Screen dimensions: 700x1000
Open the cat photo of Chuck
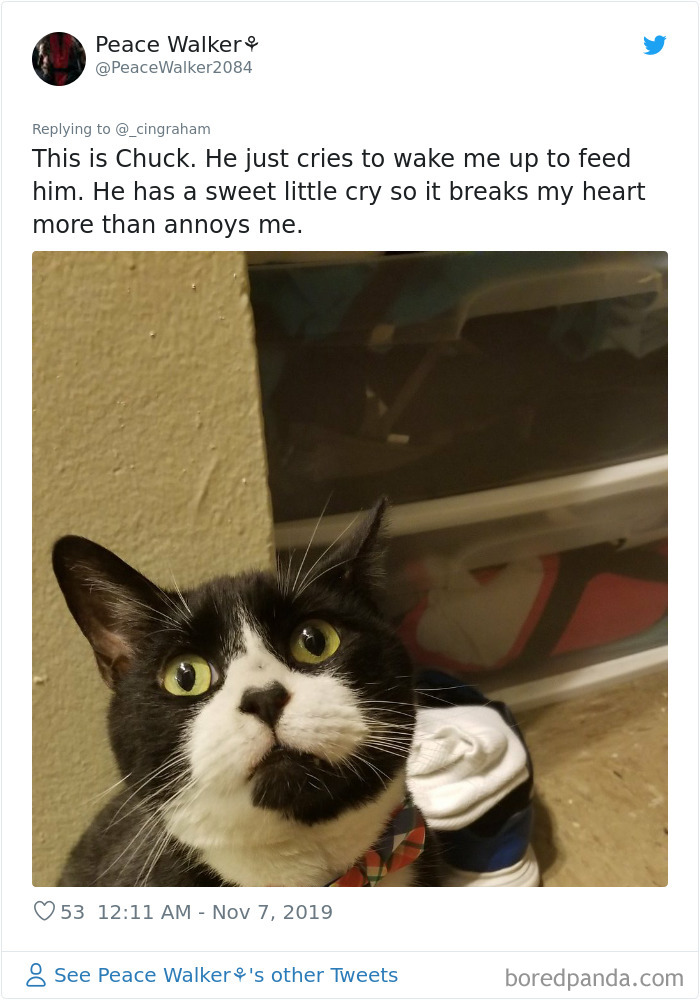click(x=350, y=569)
